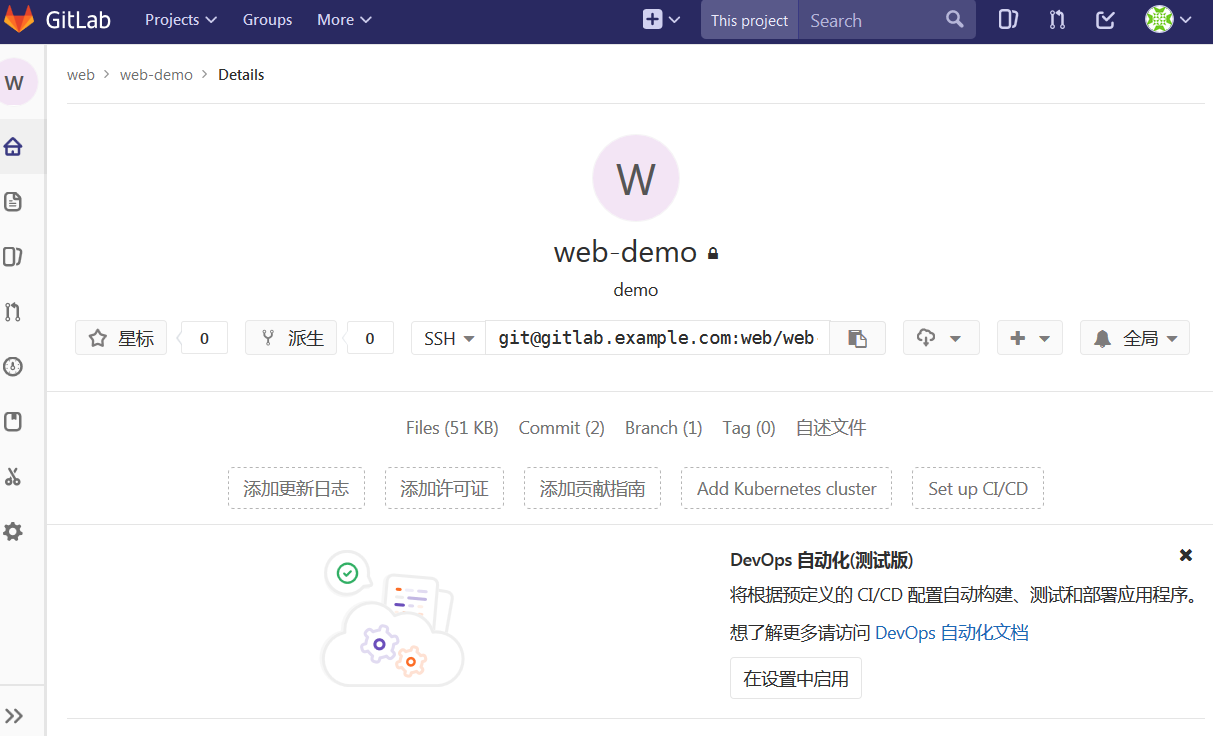The height and width of the screenshot is (736, 1213).
Task: Expand the avatar menu in top right
Action: [1168, 19]
